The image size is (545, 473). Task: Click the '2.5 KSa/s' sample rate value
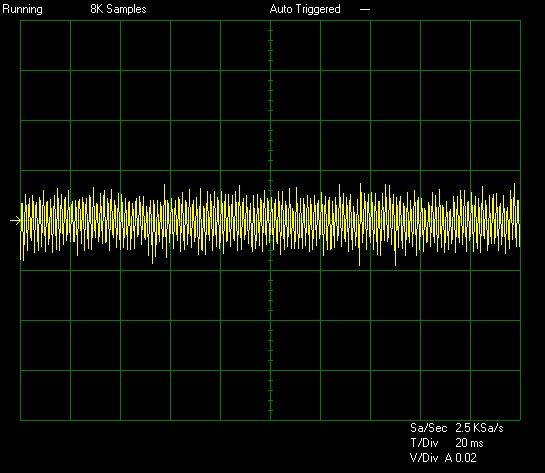click(479, 428)
